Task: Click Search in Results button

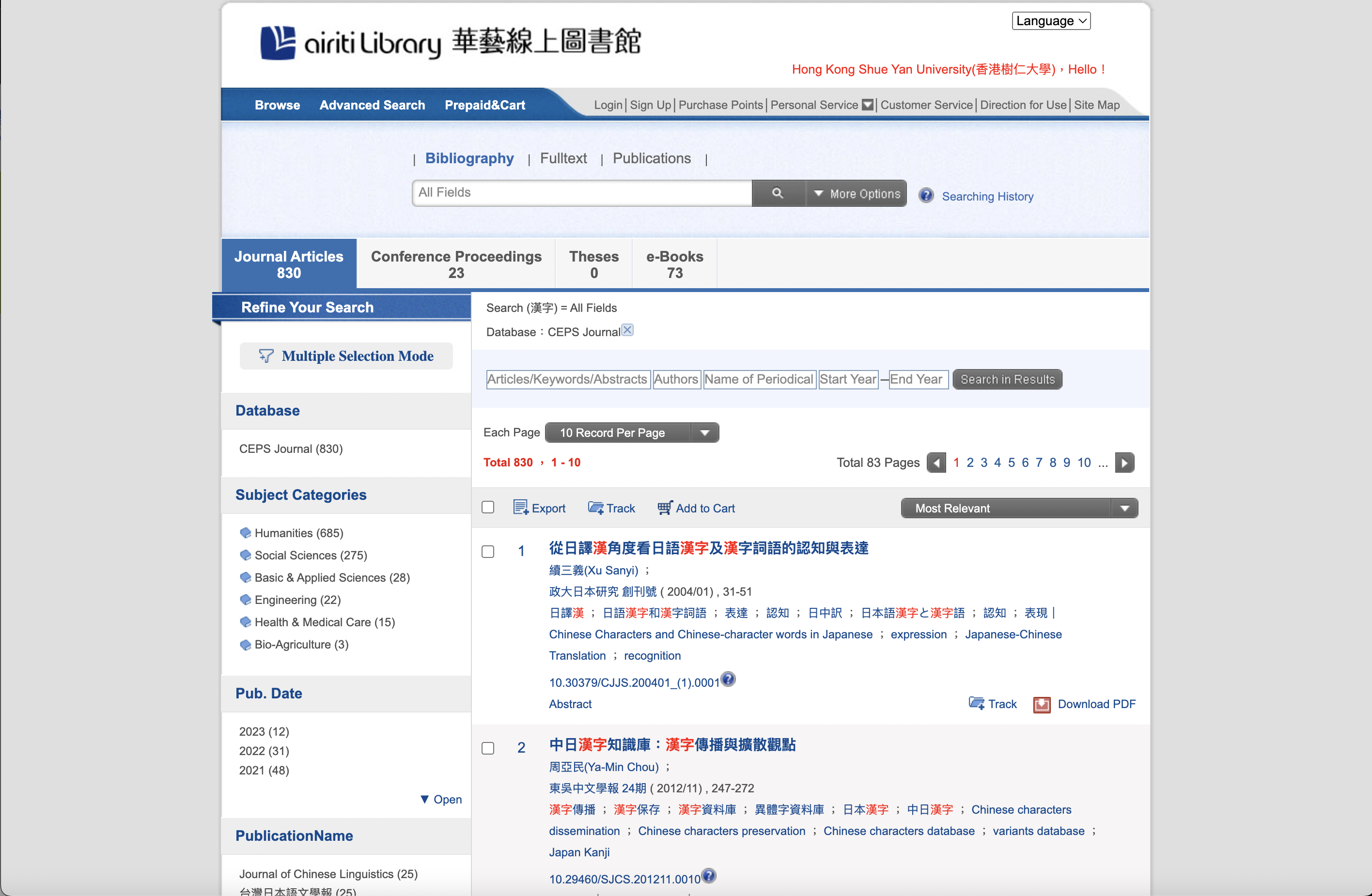Action: tap(1007, 379)
